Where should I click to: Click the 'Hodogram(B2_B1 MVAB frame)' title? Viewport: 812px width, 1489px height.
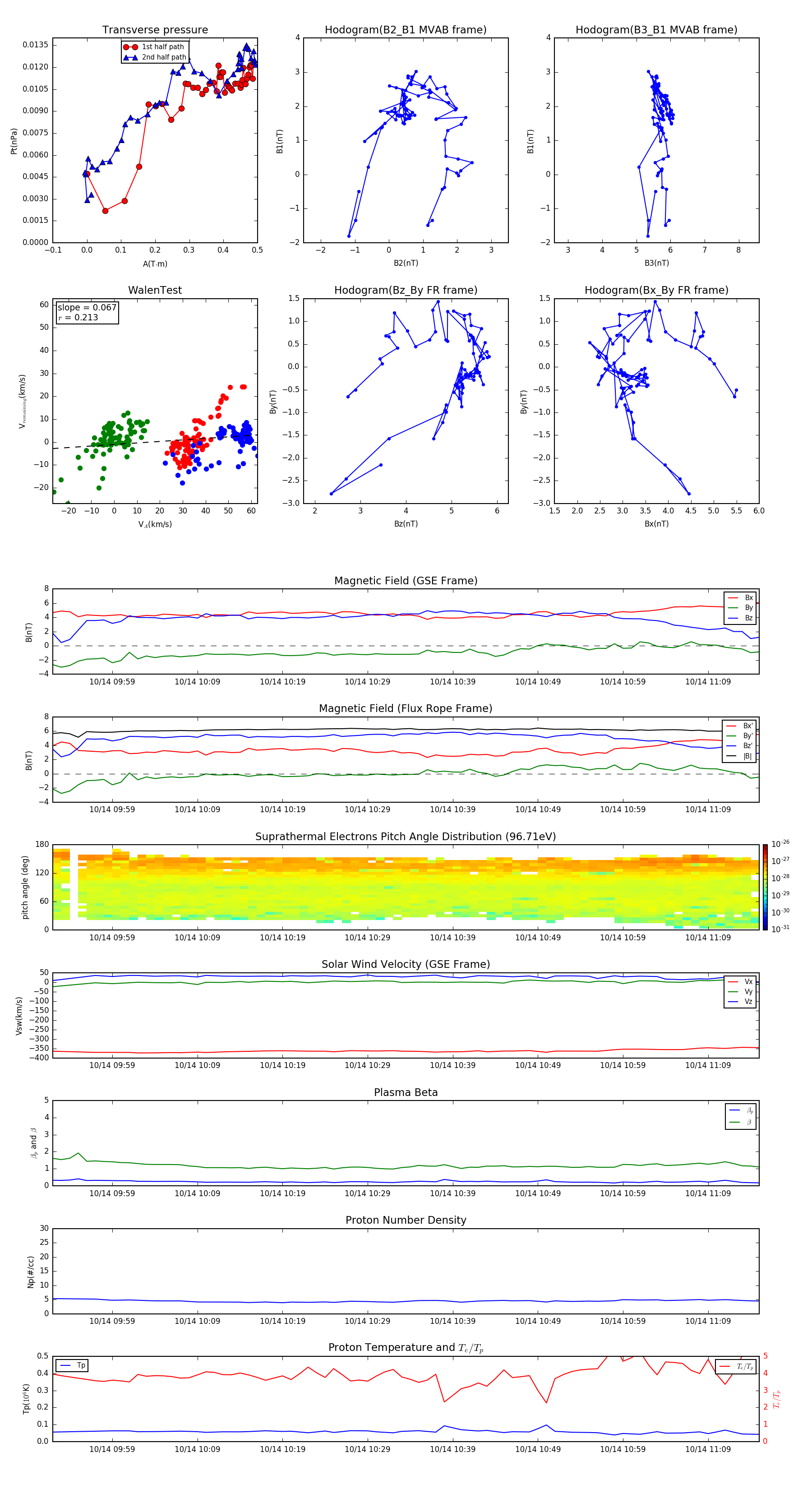406,30
